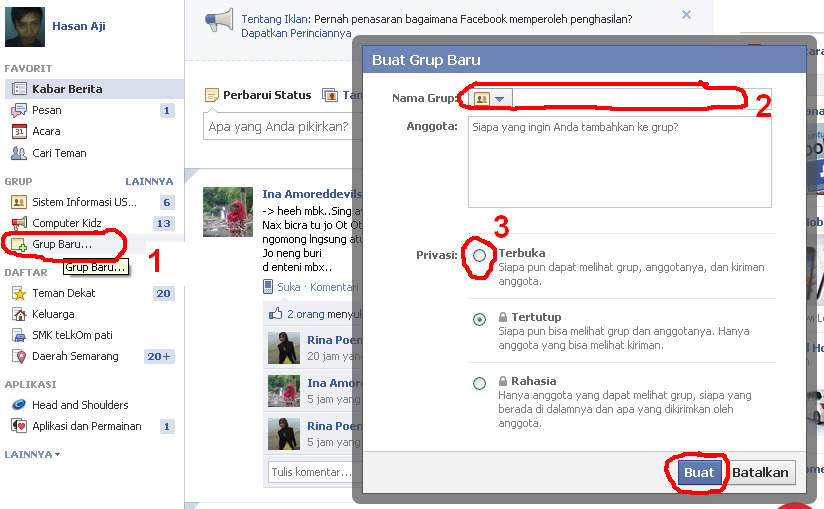Open Sistem Informasi US... group icon
The image size is (824, 509).
[19, 202]
